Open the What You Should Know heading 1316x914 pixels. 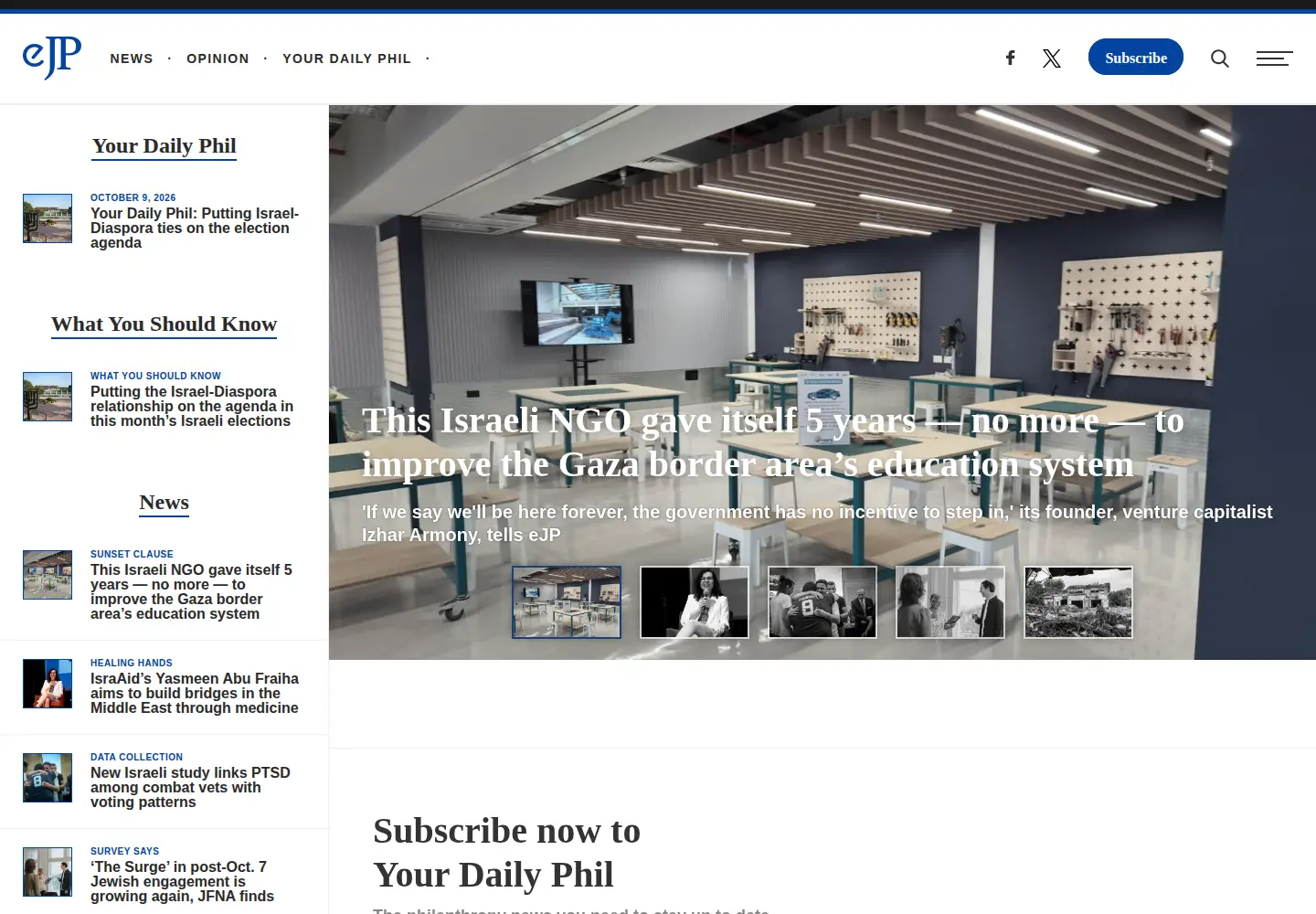pos(164,324)
